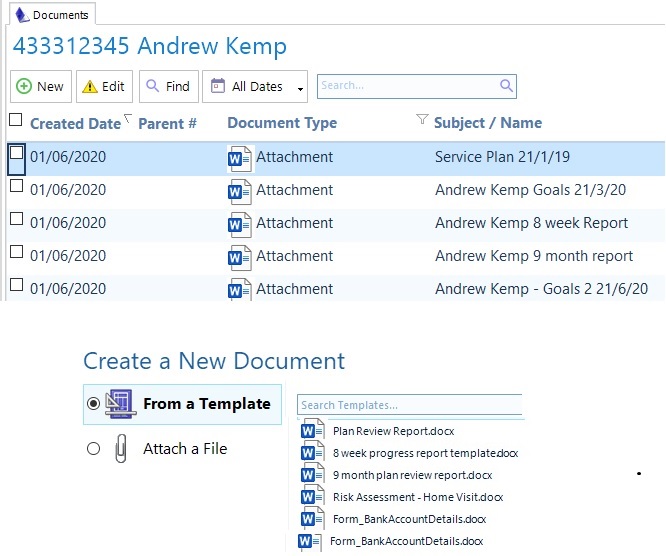
Task: Select Andrew Kemp 9 month report document
Action: click(x=534, y=256)
